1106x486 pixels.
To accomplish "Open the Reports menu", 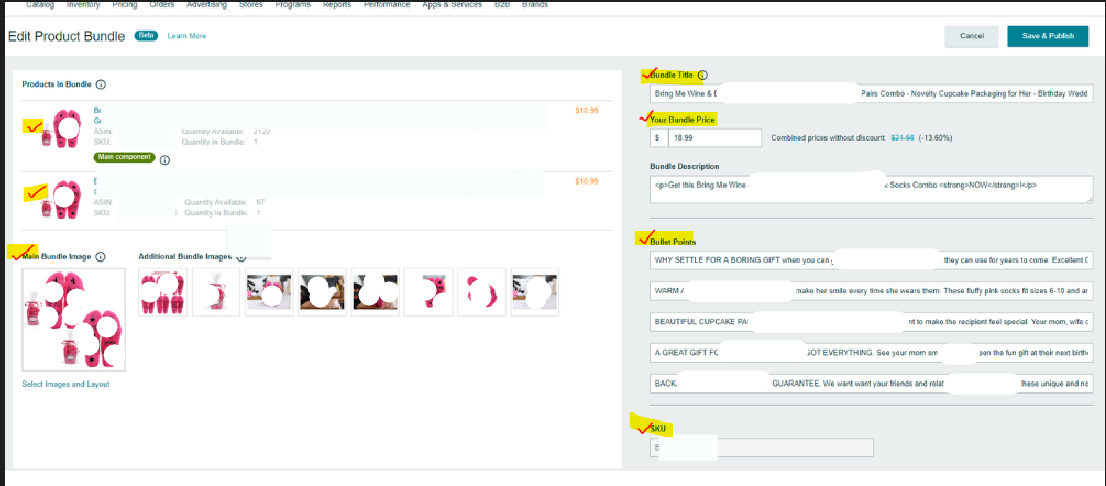I will tap(337, 4).
